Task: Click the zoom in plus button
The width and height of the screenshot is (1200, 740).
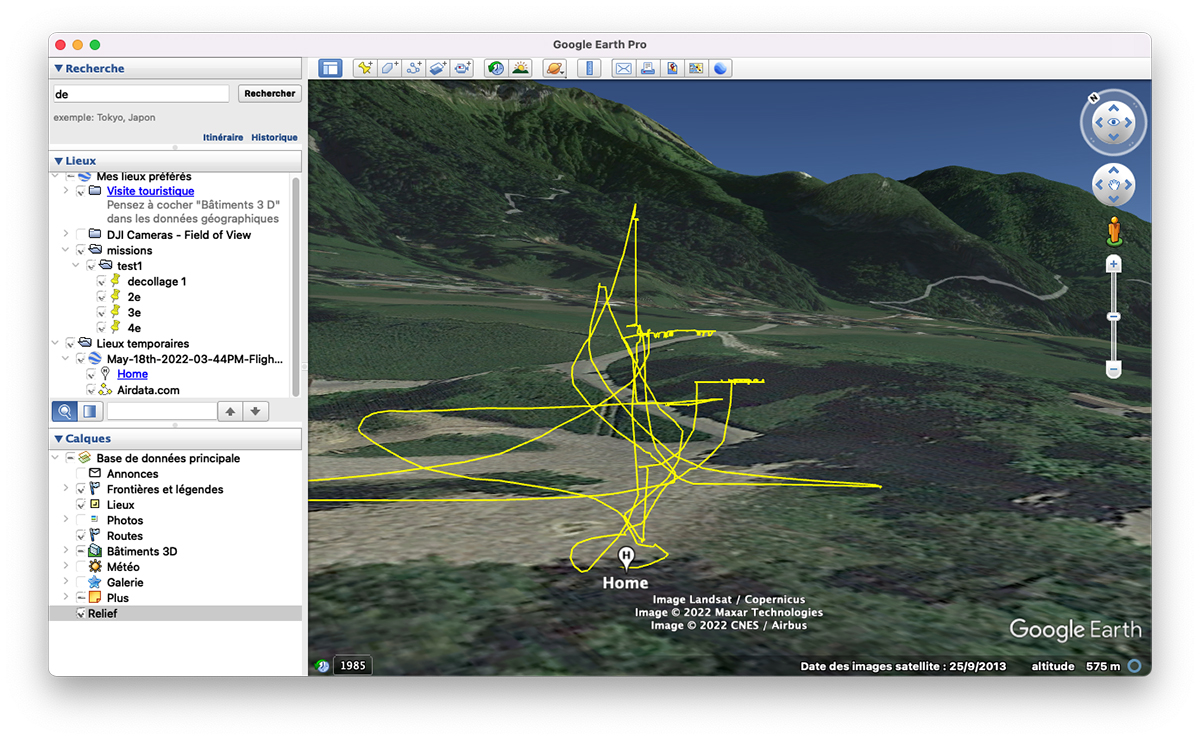Action: (1114, 264)
